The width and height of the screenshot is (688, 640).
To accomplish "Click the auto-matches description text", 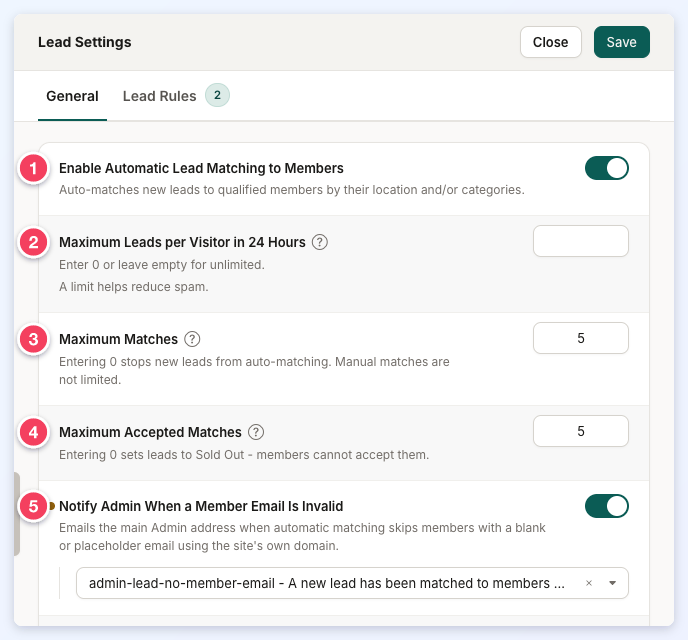I will [292, 190].
